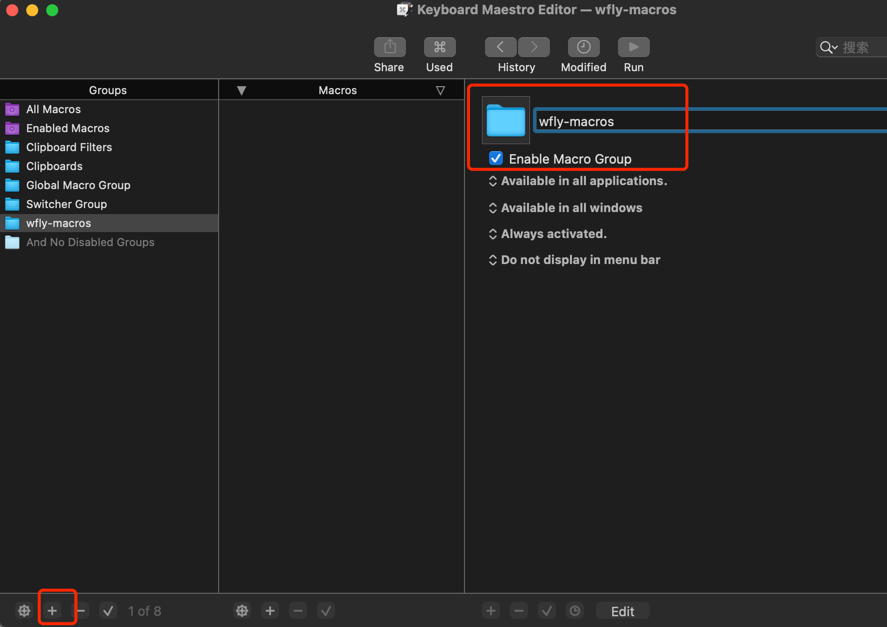The height and width of the screenshot is (627, 887).
Task: Open 'Do not display in menu bar' dropdown
Action: pos(575,260)
